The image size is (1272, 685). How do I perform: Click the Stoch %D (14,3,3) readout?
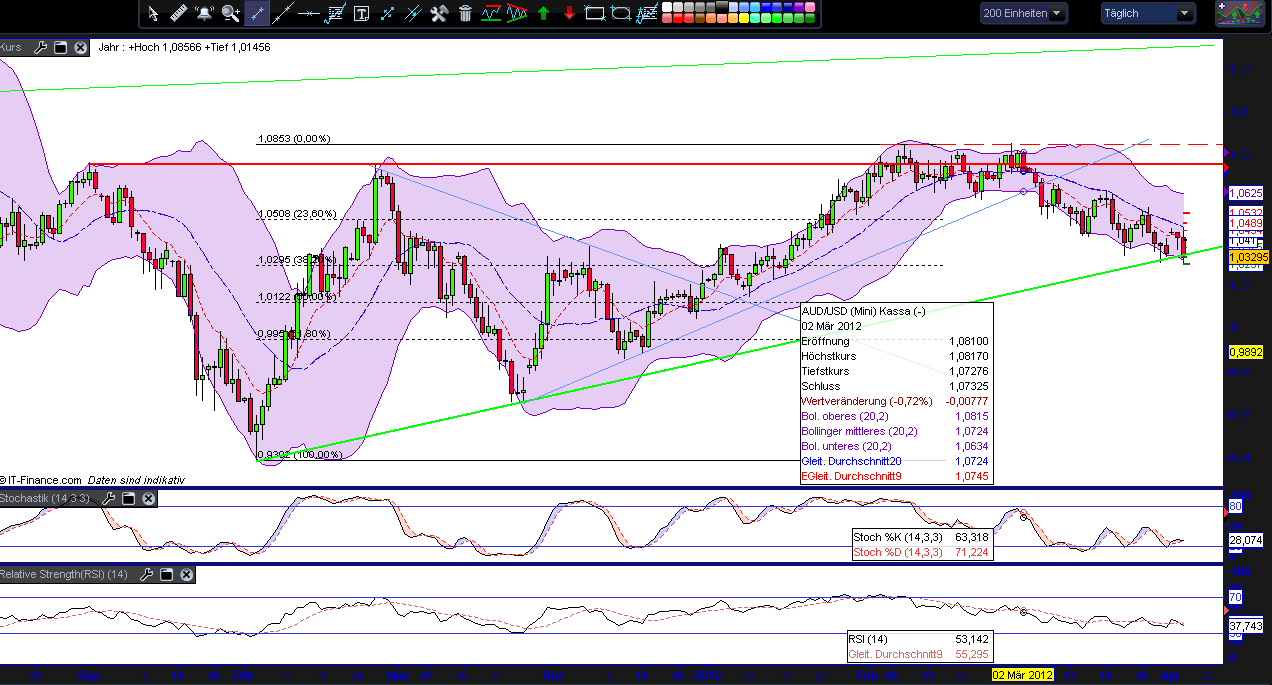click(x=921, y=552)
